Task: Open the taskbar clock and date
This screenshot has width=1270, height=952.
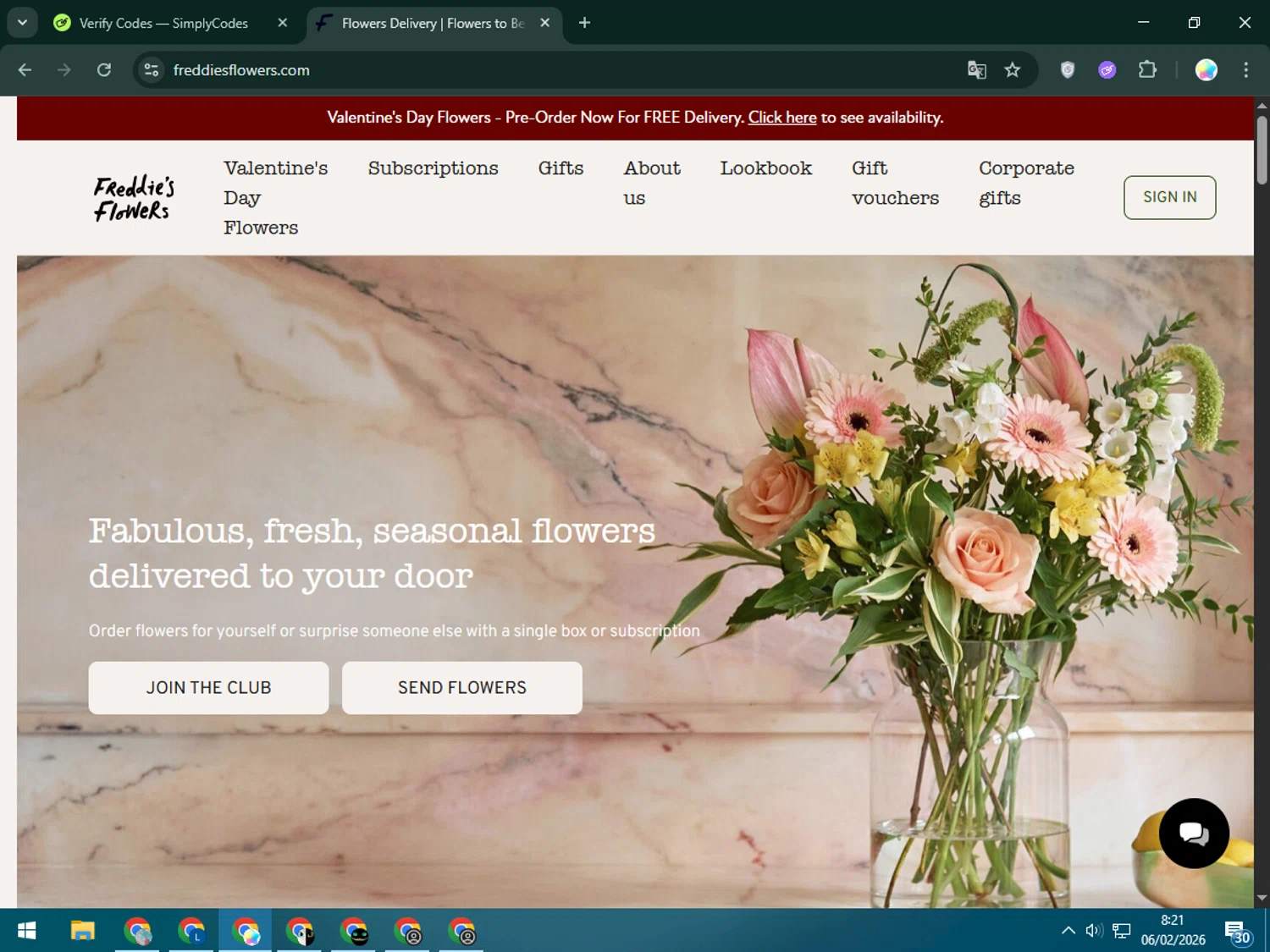Action: tap(1173, 931)
